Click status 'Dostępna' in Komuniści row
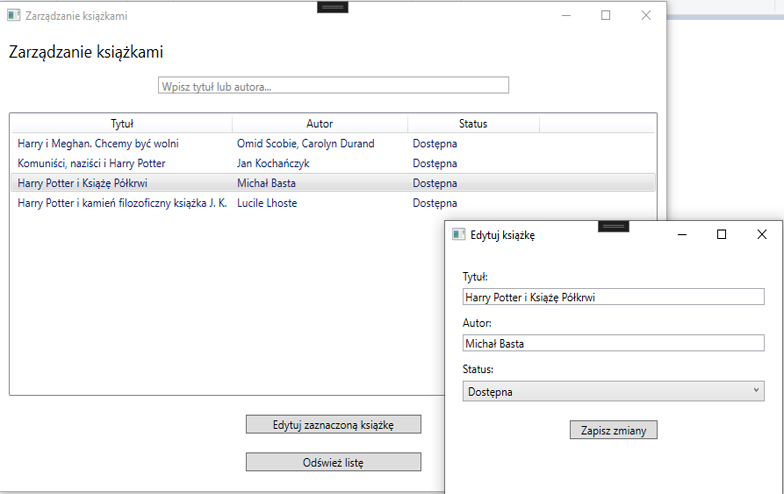Image resolution: width=784 pixels, height=494 pixels. pos(434,164)
